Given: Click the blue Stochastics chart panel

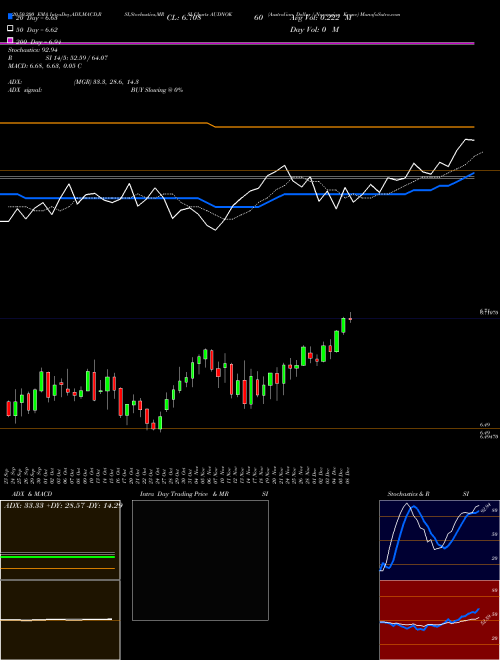Looking at the screenshot, I should (439, 540).
